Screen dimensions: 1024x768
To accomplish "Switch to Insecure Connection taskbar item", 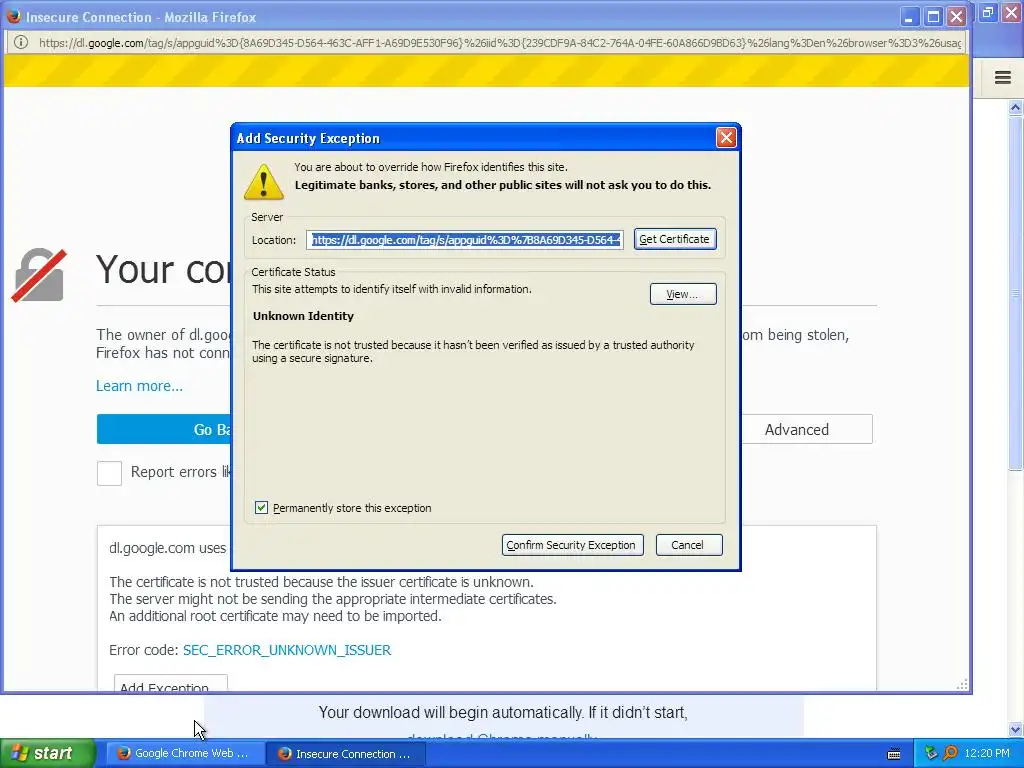I will click(346, 754).
